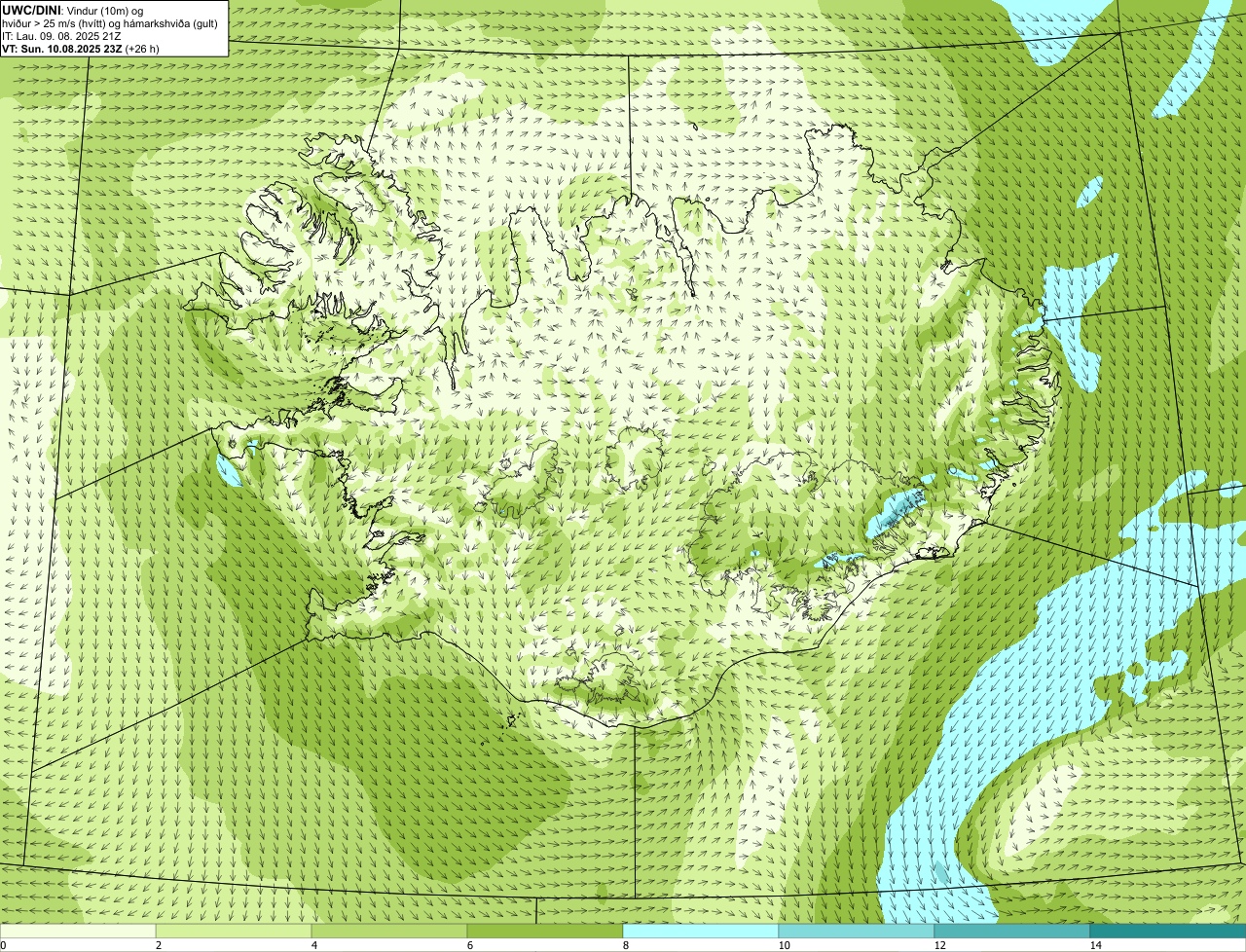Click the 4–6 m/s green legend swatch
Viewport: 1246px width, 952px height.
(389, 932)
